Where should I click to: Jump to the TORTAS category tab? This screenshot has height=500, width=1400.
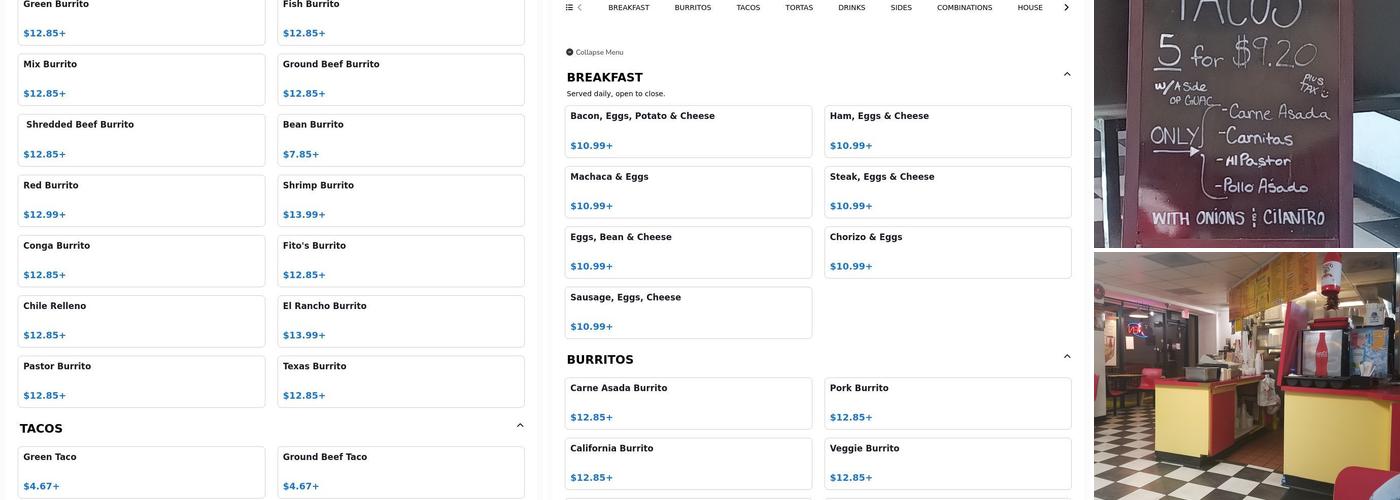coord(799,7)
